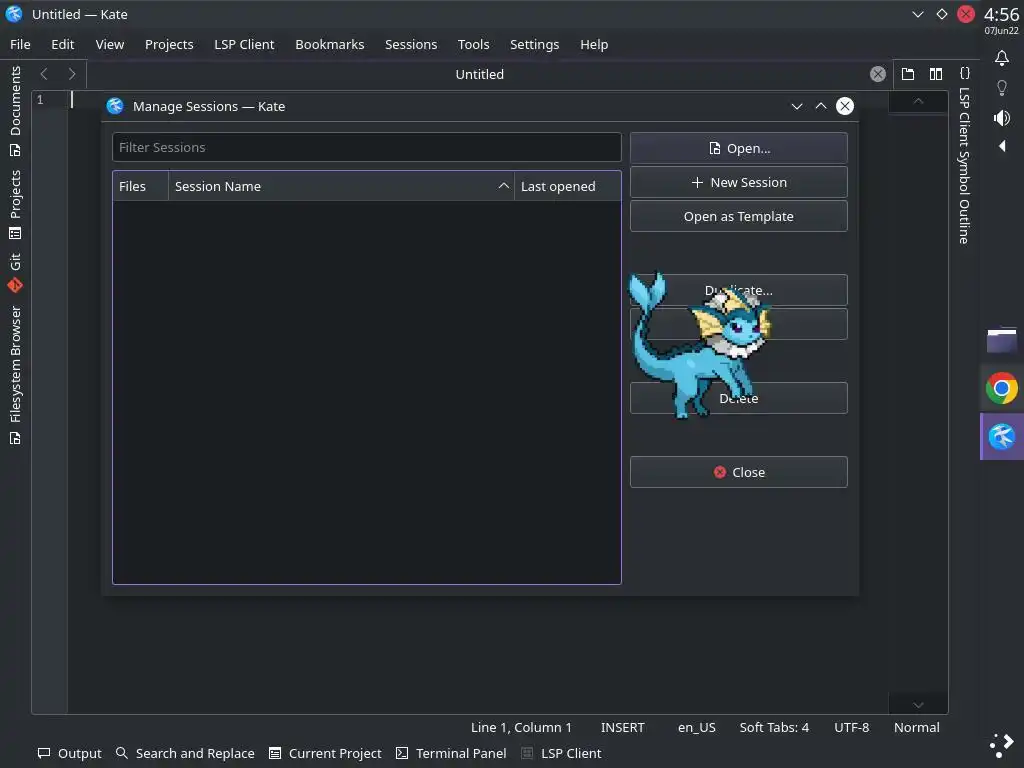Open the Documents sidebar panel
The width and height of the screenshot is (1024, 768).
(x=15, y=111)
